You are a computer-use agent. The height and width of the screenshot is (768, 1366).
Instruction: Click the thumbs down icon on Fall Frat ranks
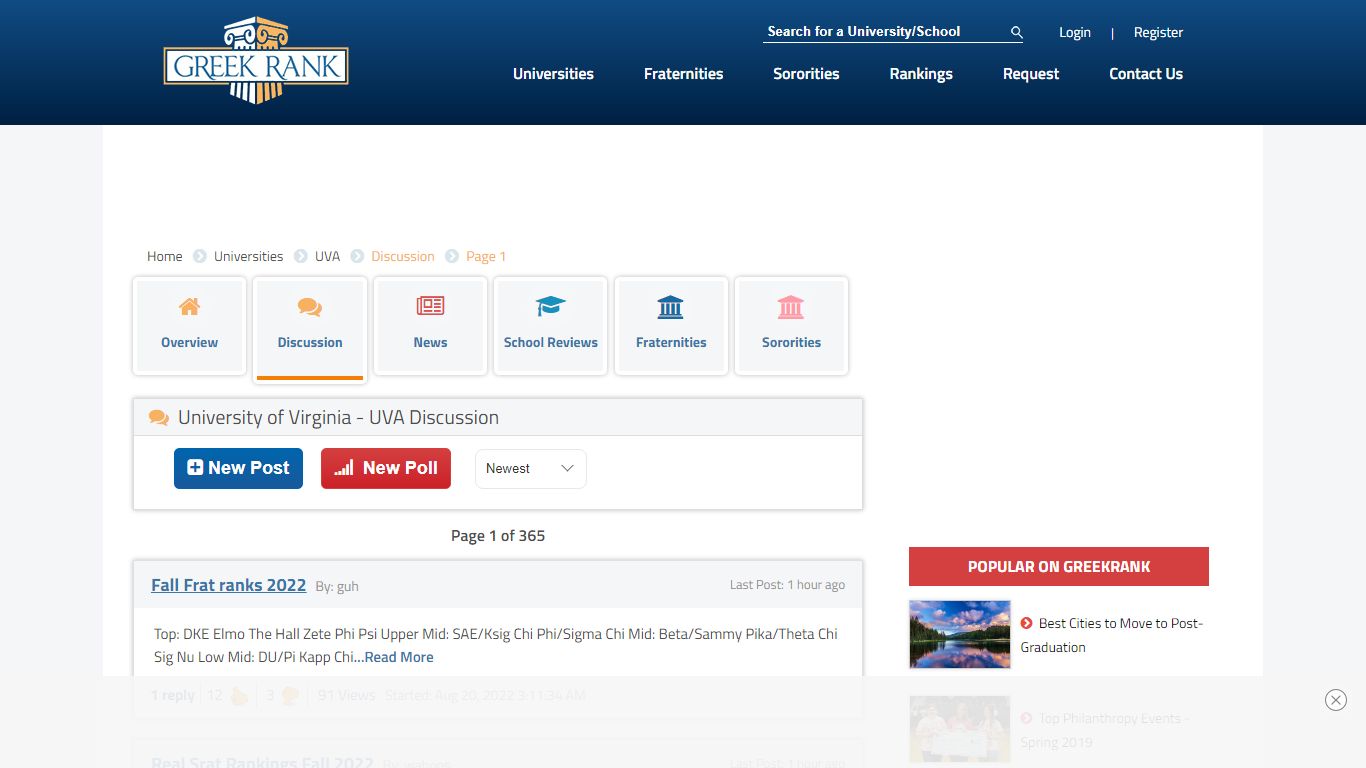pyautogui.click(x=290, y=695)
